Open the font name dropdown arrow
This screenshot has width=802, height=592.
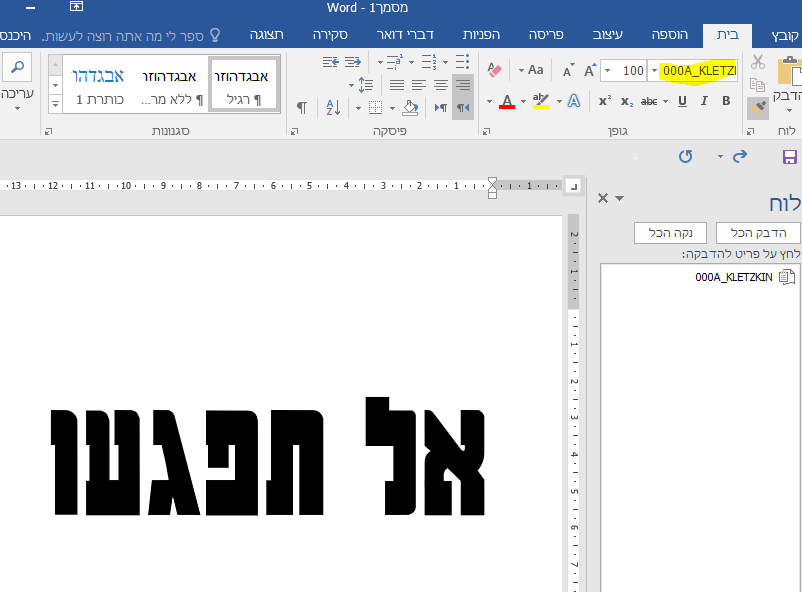(654, 71)
